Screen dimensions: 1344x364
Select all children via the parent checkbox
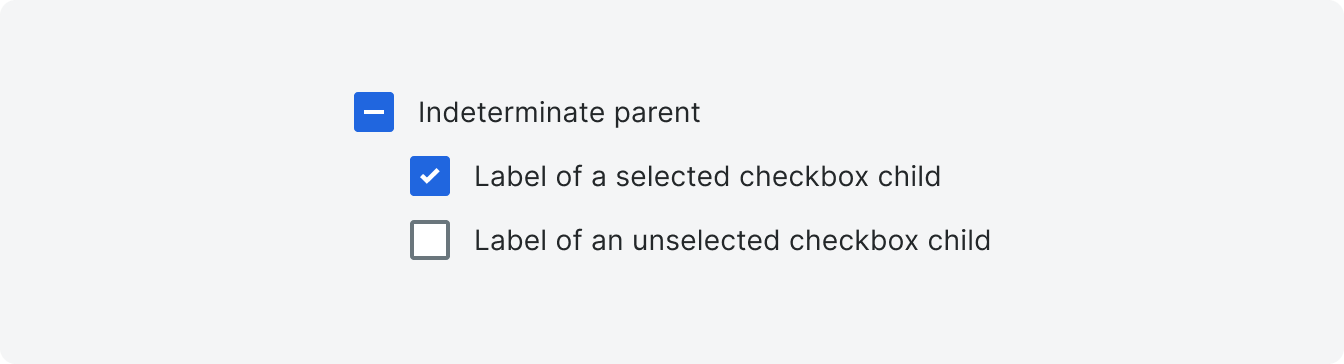pos(374,112)
